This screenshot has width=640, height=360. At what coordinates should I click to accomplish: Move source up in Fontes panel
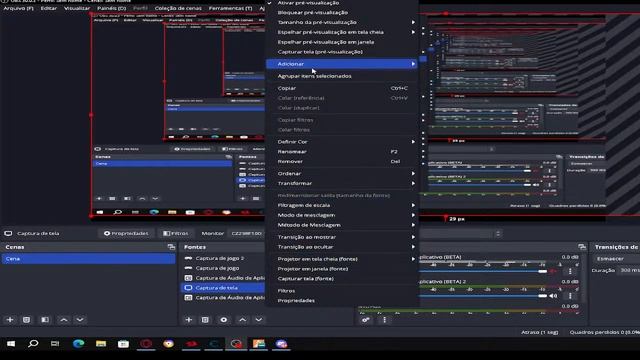242,320
